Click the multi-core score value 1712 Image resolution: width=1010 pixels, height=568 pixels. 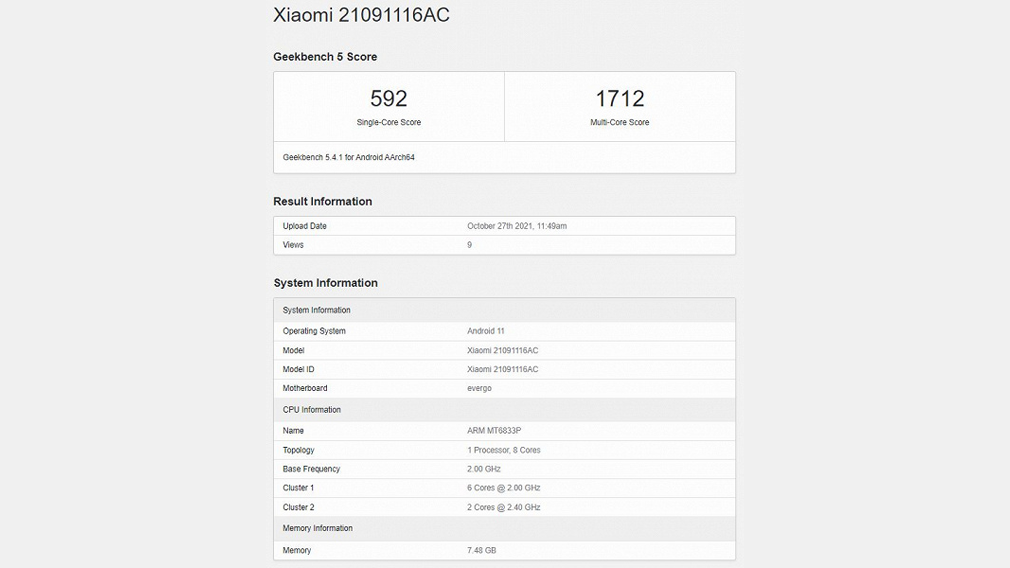coord(620,99)
